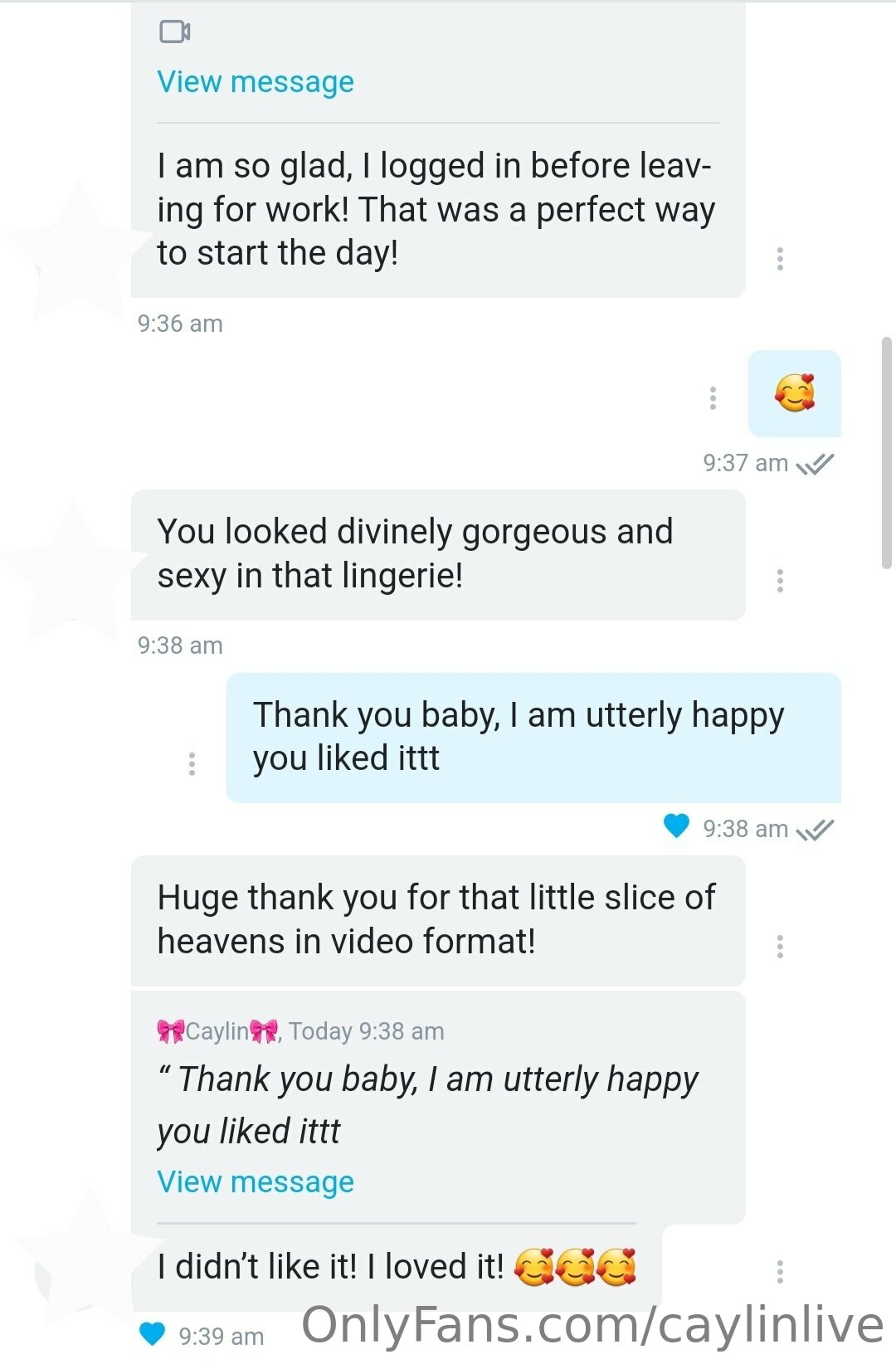
Task: Open options dots beside "I loved it!" message
Action: (780, 1272)
